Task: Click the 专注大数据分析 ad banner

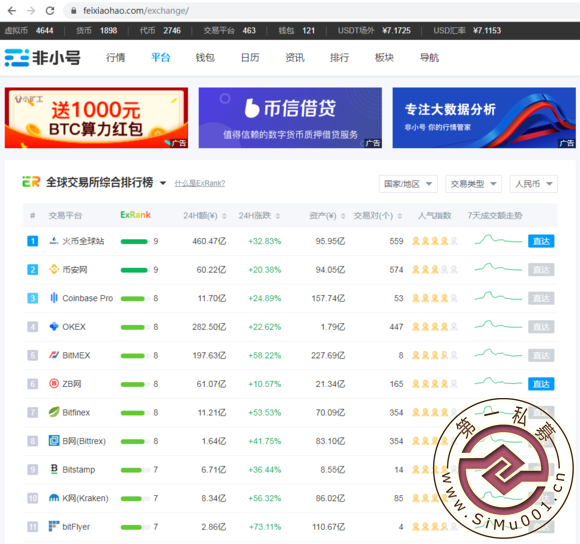Action: [x=484, y=118]
